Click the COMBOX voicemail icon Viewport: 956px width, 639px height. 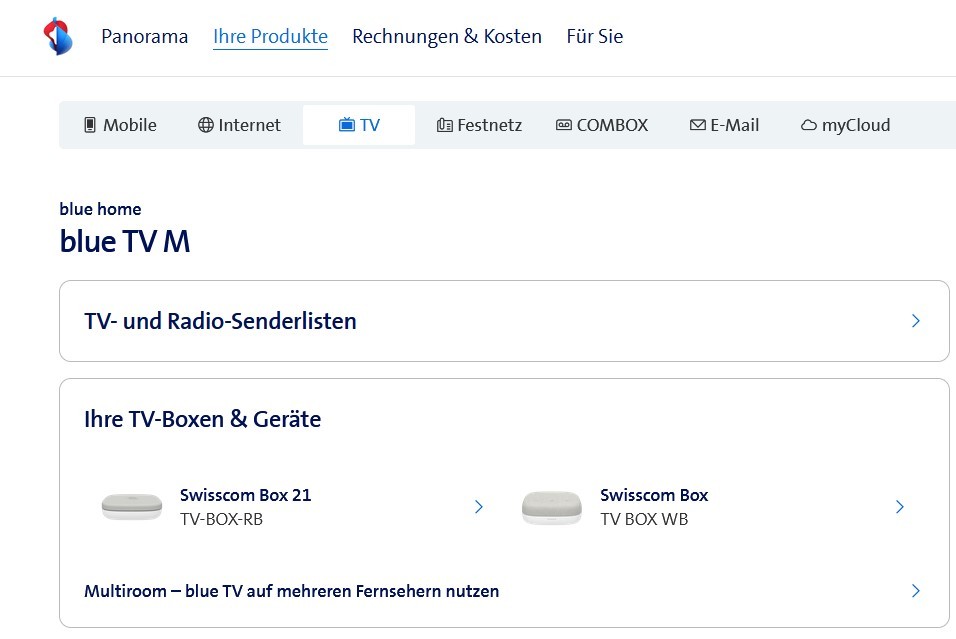pos(564,125)
